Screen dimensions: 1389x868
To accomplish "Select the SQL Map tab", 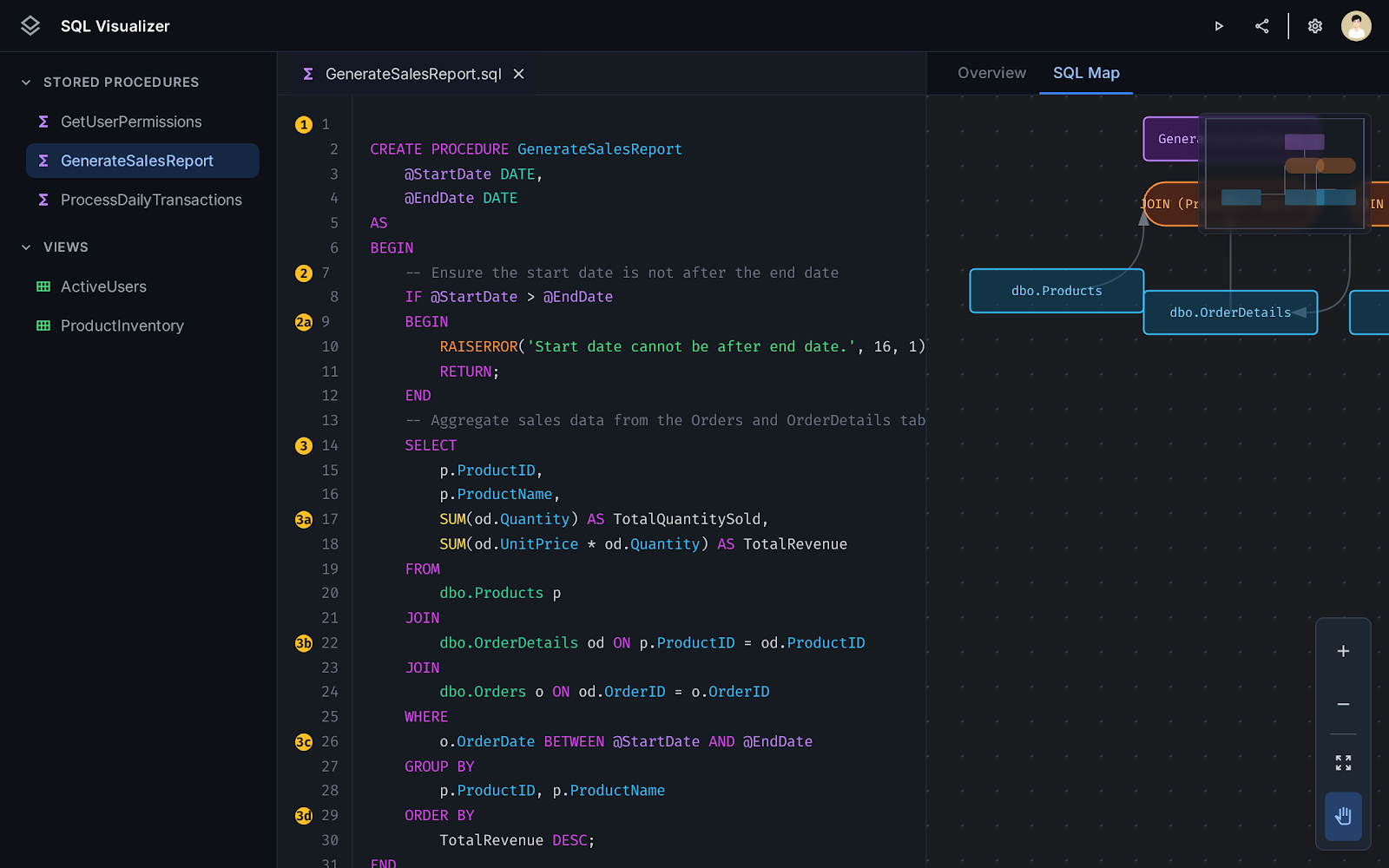I will coord(1086,73).
